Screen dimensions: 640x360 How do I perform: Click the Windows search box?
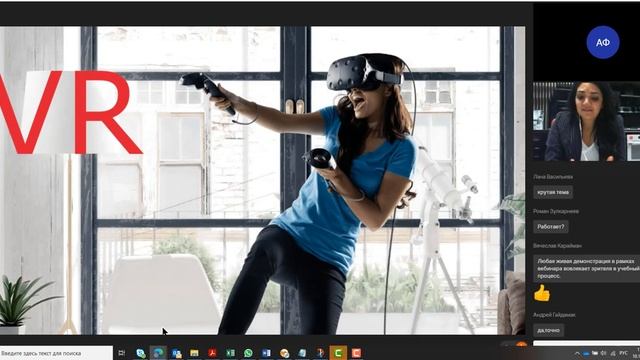[56, 353]
